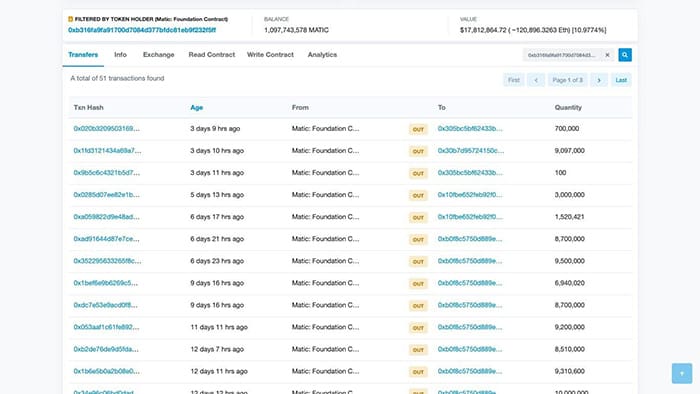Image resolution: width=700 pixels, height=394 pixels.
Task: Open recipient address in 700,000 quantity row
Action: coord(470,129)
